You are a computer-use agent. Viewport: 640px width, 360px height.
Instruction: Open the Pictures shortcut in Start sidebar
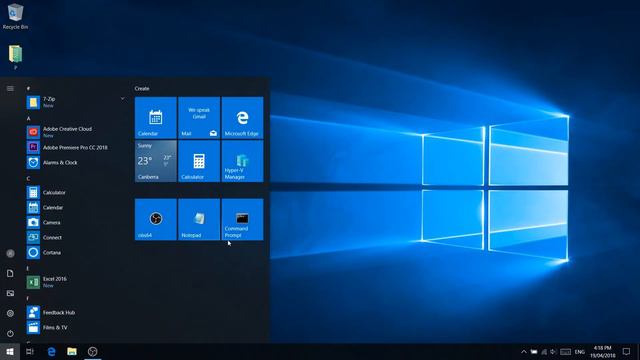(10, 293)
